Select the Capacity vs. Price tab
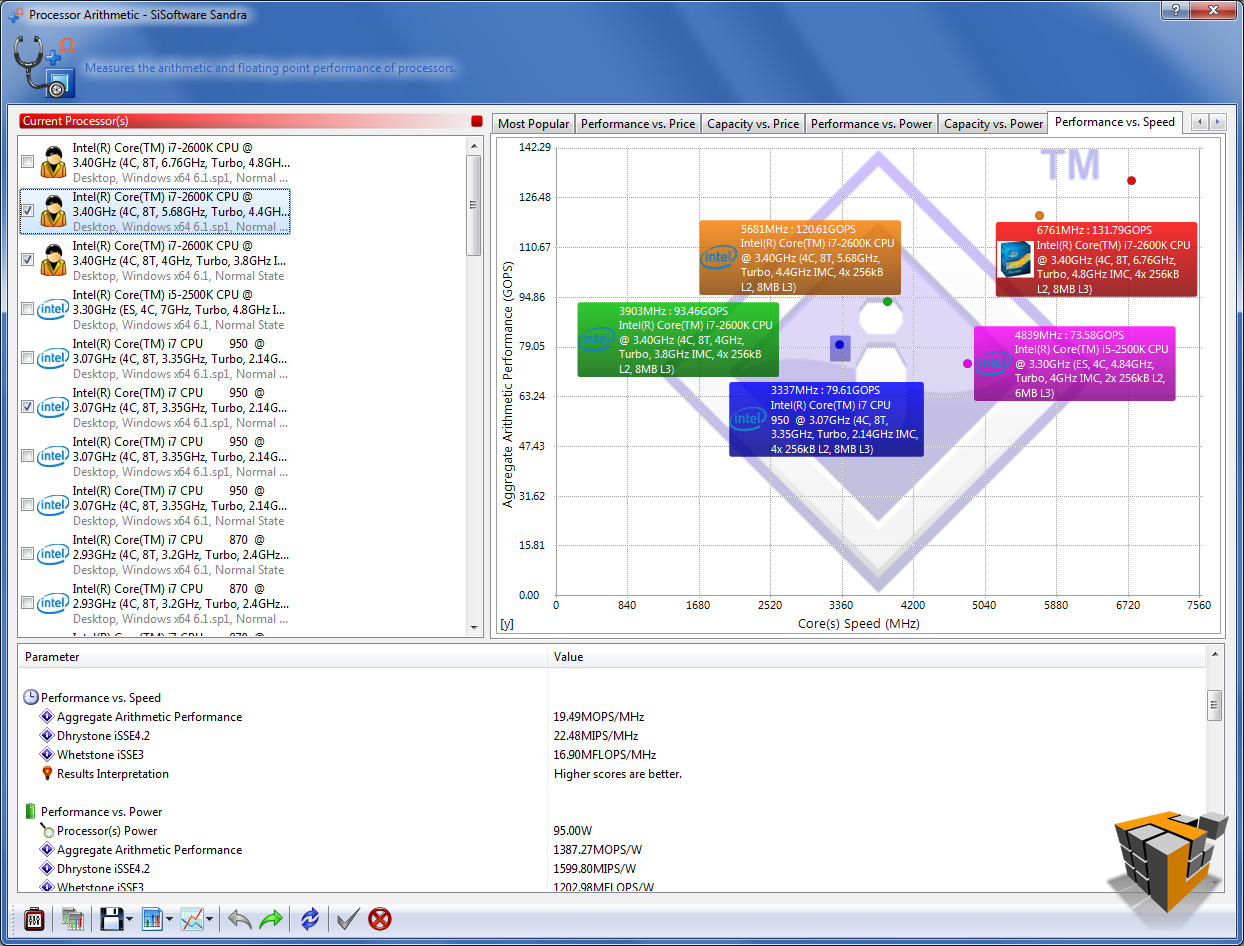 [x=753, y=124]
